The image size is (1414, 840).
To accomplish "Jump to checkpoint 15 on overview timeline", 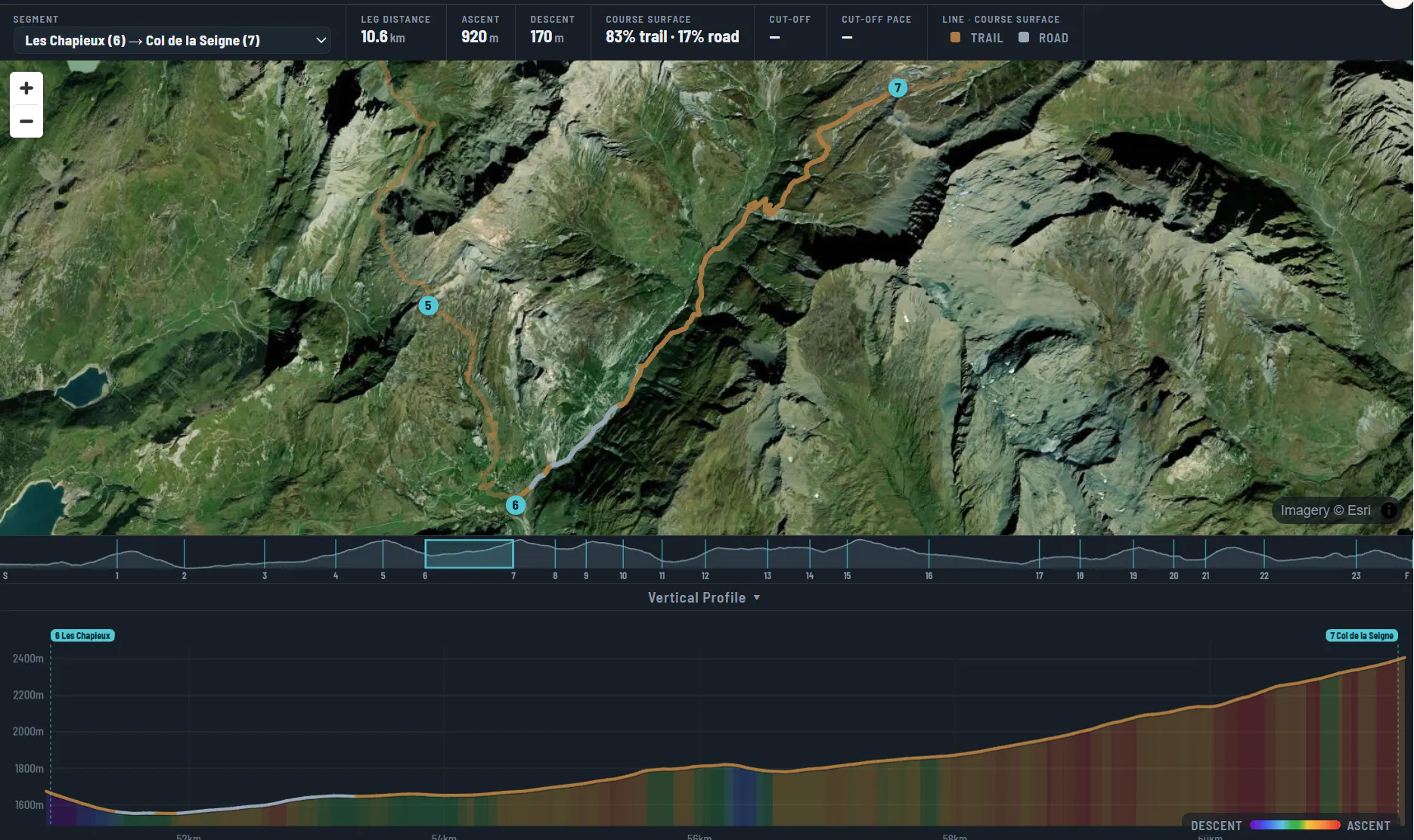I will (847, 575).
